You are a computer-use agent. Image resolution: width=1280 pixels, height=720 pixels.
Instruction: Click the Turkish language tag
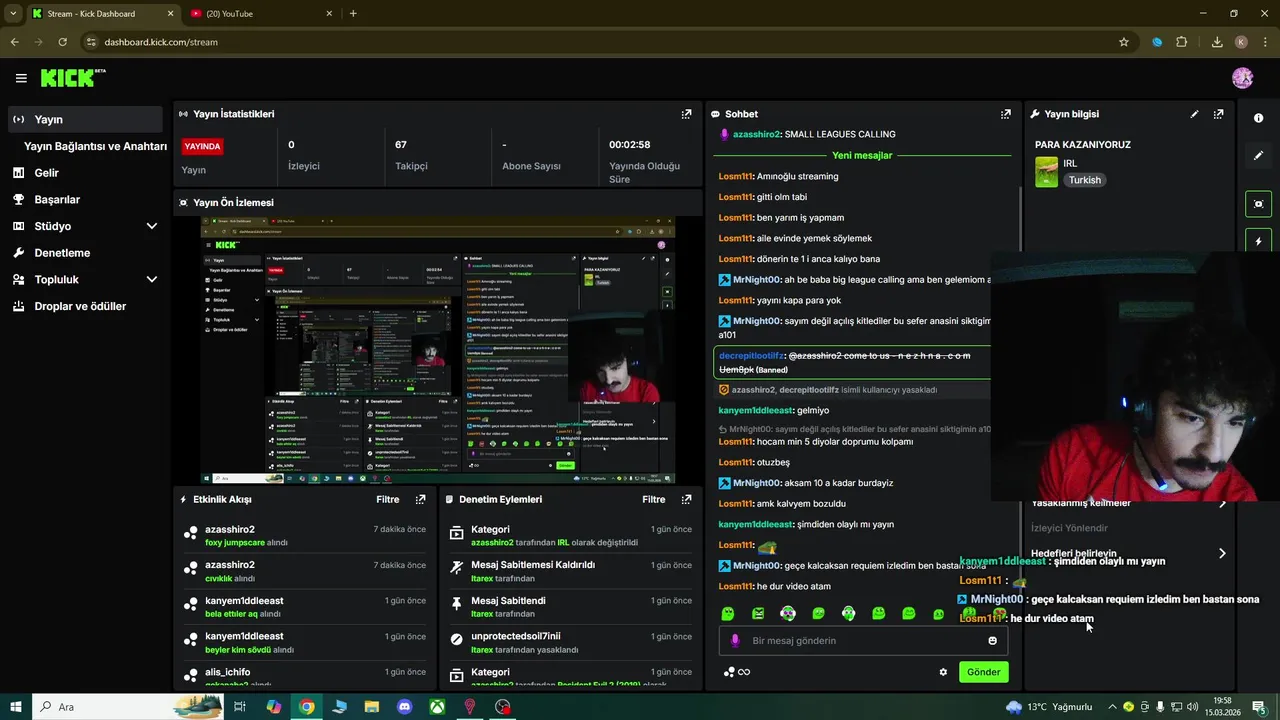[1084, 180]
